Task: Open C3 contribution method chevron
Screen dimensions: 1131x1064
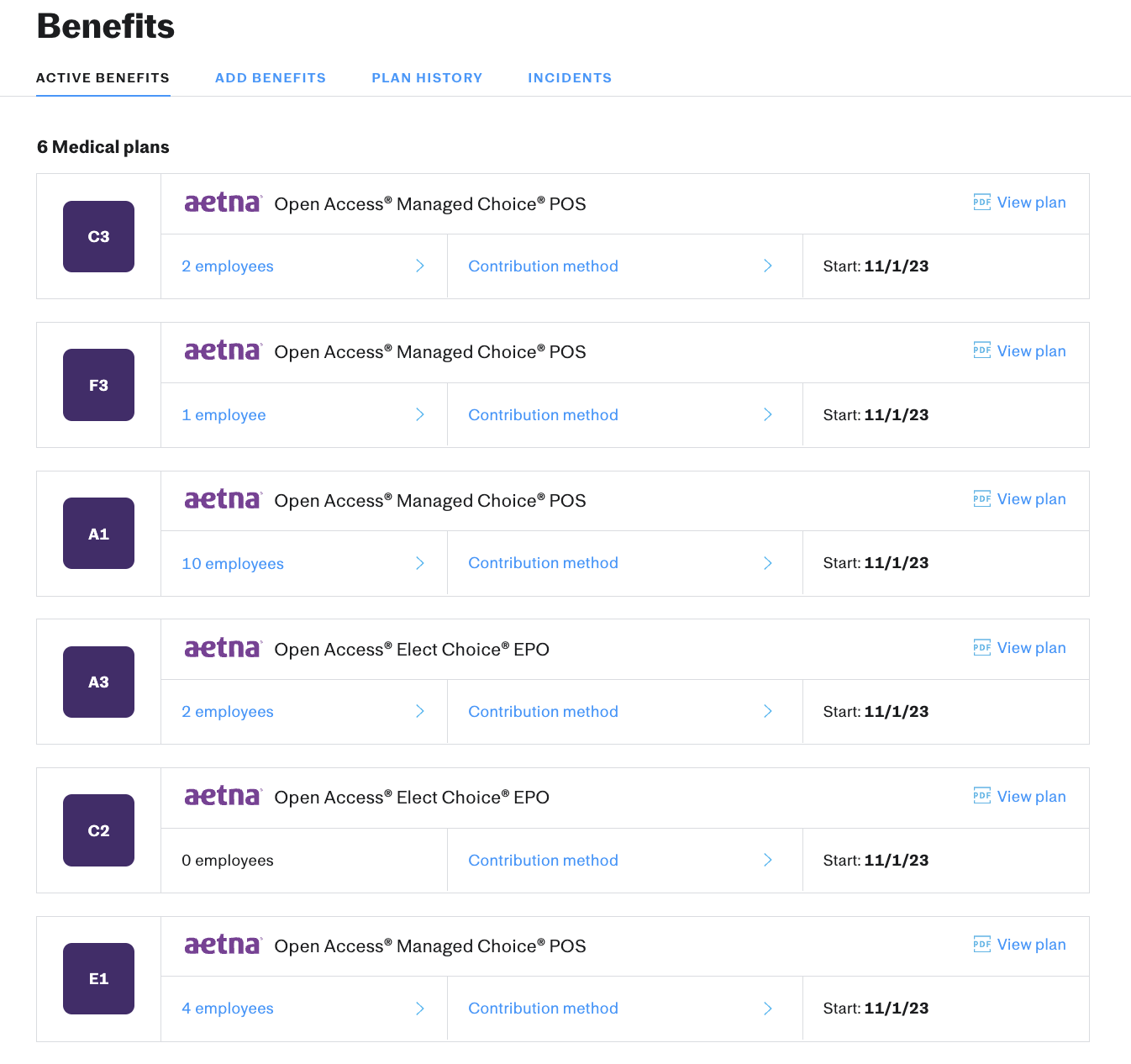Action: (x=768, y=266)
